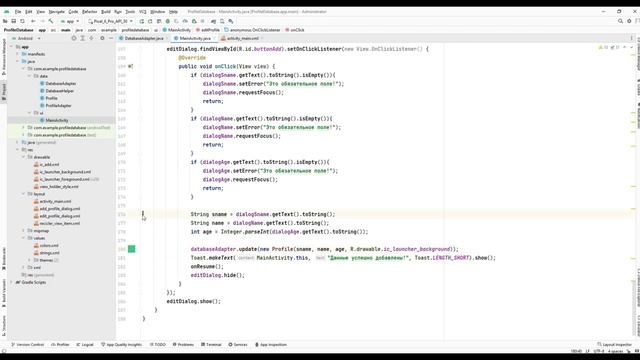Click the green Debug bug icon
640x360 pixels.
(167, 21)
